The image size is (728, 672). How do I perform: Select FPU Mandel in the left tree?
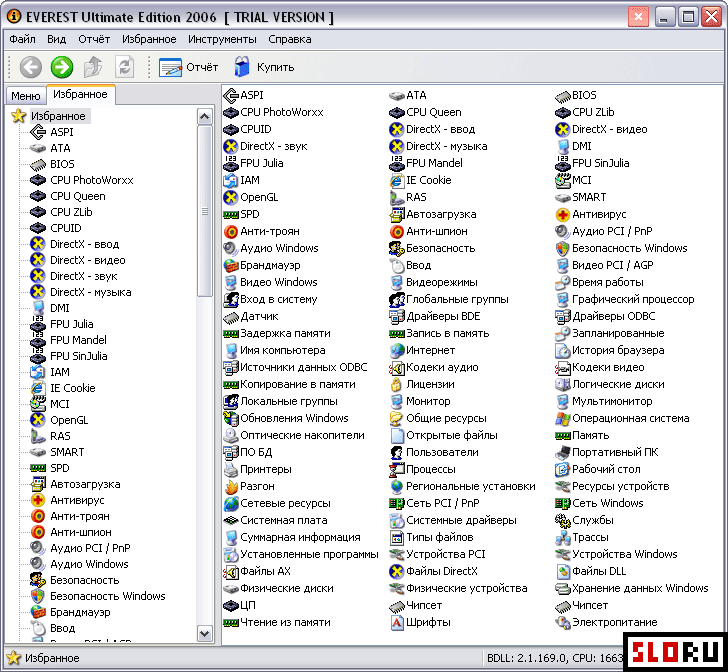(x=78, y=340)
